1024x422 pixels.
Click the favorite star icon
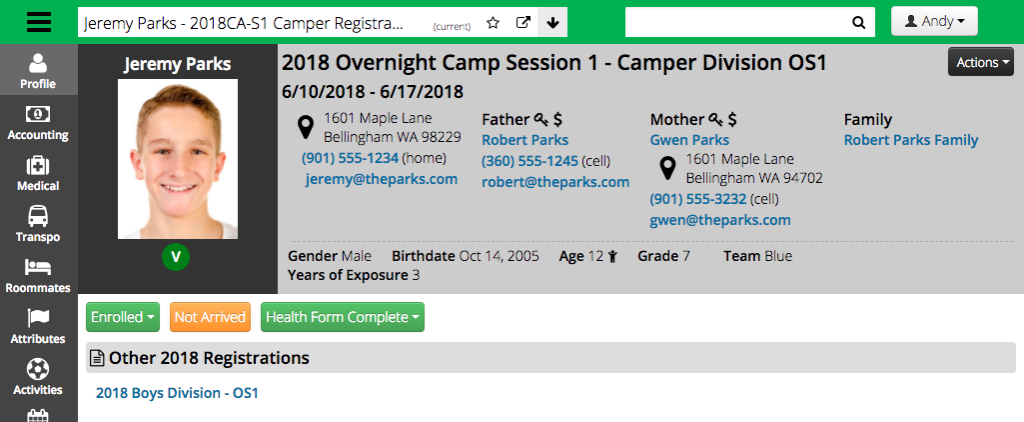(493, 22)
